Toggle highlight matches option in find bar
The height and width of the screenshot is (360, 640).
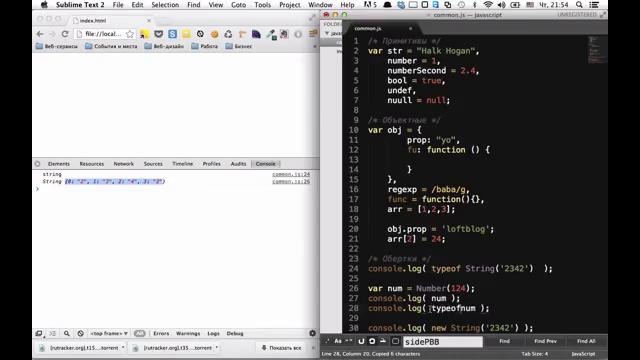(x=395, y=341)
